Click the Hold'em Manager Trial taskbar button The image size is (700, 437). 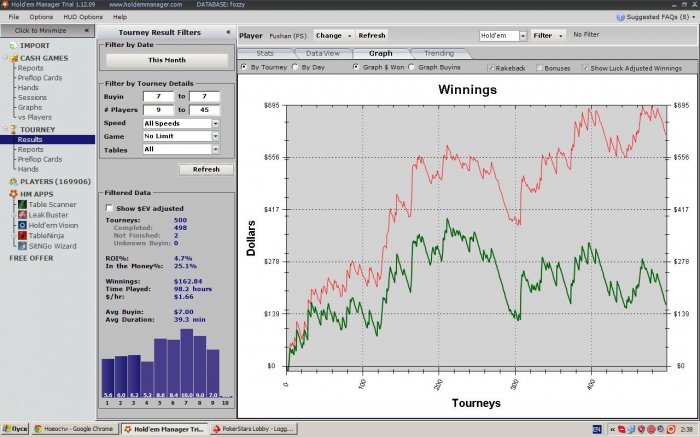(x=164, y=429)
